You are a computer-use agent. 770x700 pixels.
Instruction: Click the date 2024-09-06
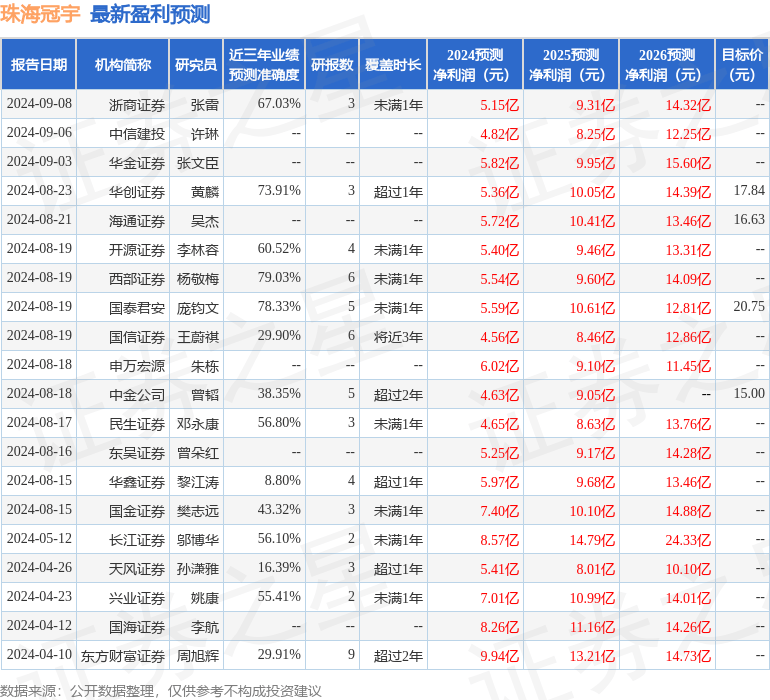tap(39, 133)
